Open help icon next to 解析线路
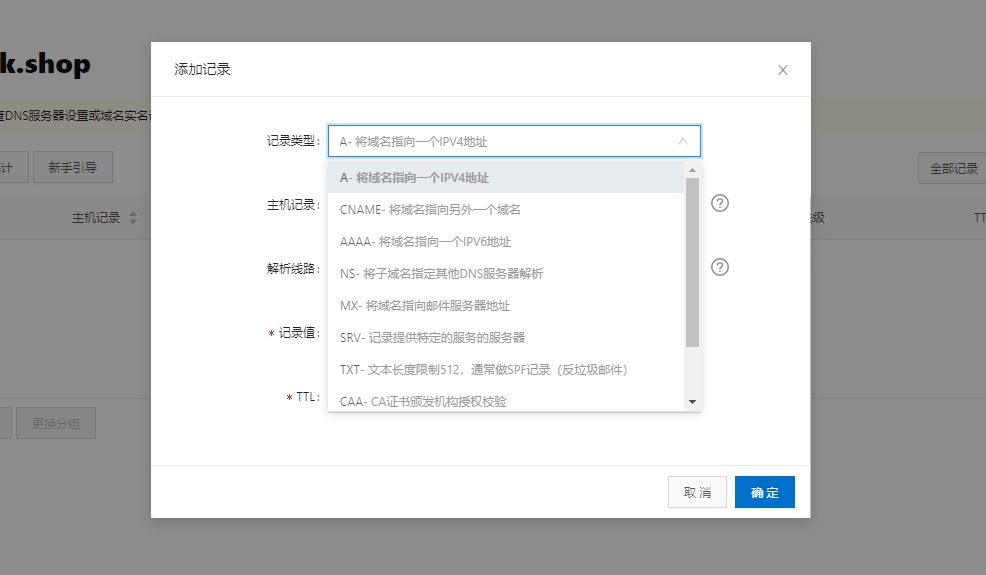986x575 pixels. pos(719,267)
